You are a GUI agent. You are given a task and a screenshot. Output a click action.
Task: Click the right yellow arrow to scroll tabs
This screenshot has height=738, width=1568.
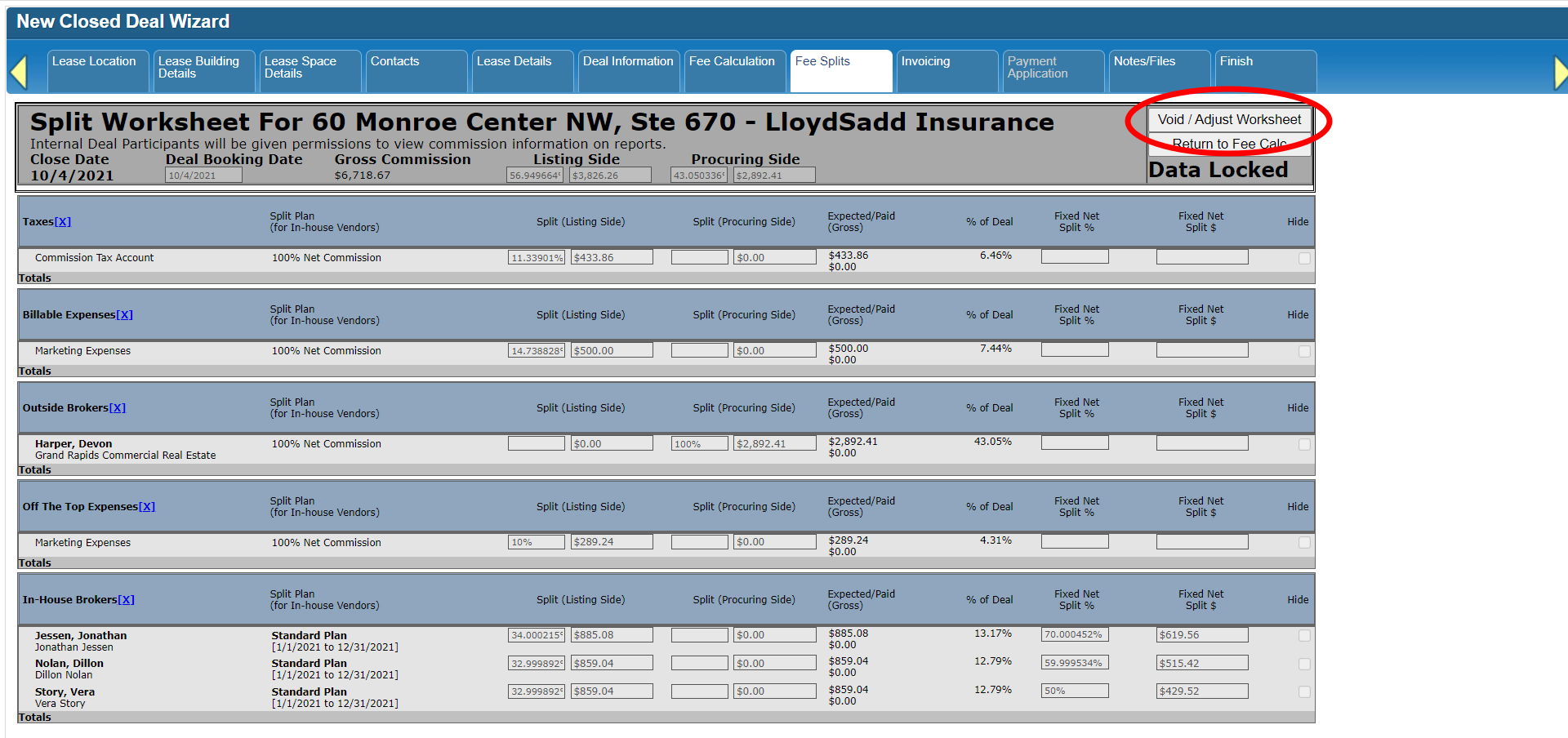(1560, 72)
